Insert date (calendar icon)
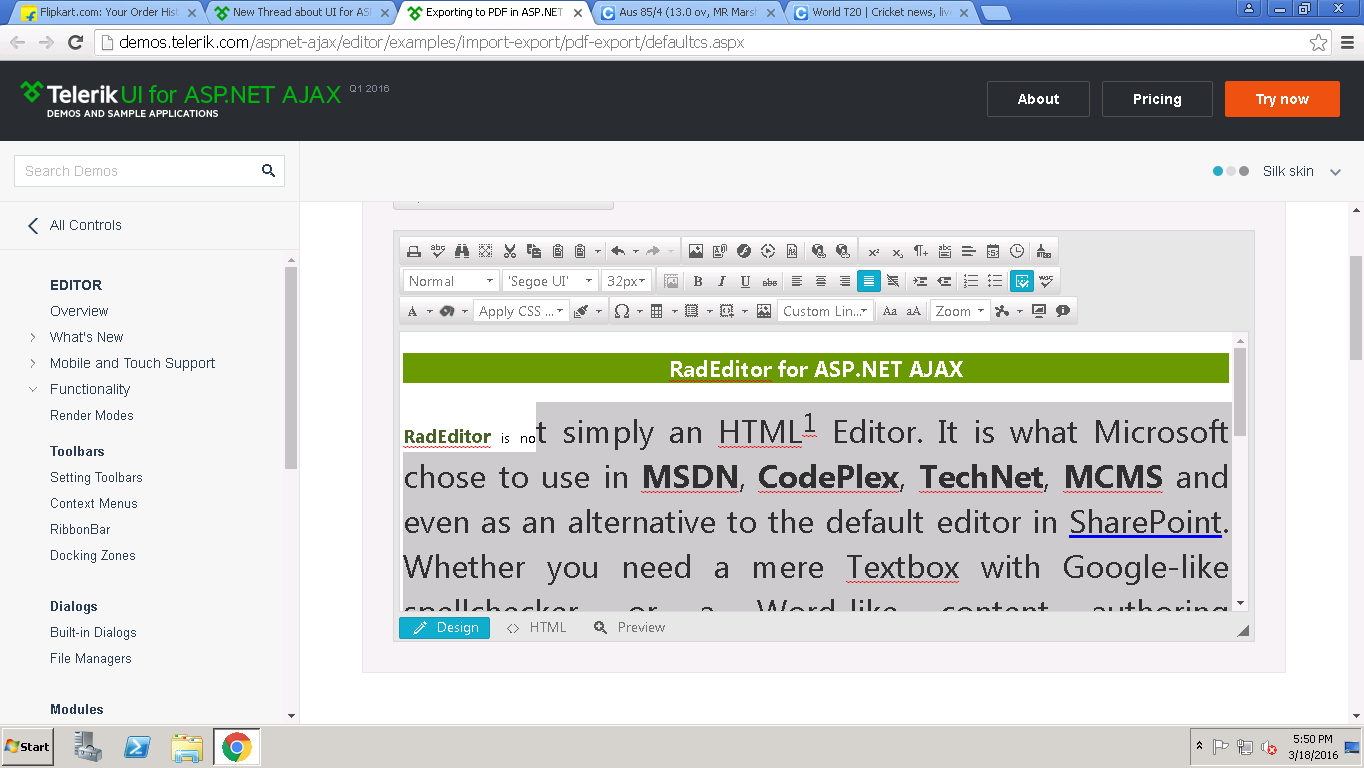 point(993,251)
